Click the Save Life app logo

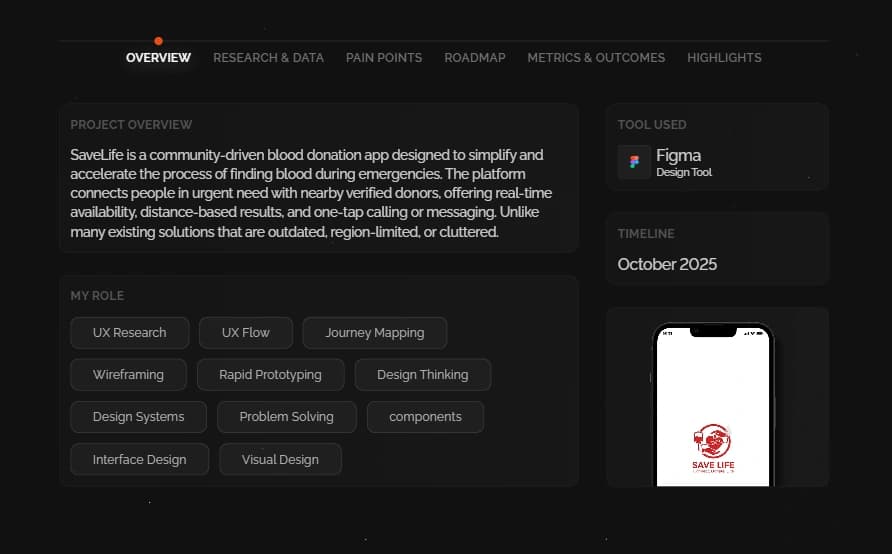point(713,449)
